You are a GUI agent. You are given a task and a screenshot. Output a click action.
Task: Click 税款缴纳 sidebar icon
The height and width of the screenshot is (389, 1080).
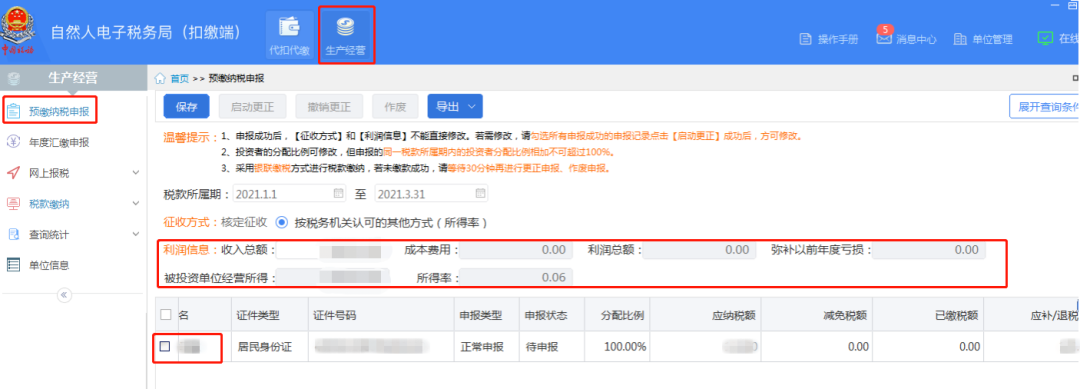[13, 204]
